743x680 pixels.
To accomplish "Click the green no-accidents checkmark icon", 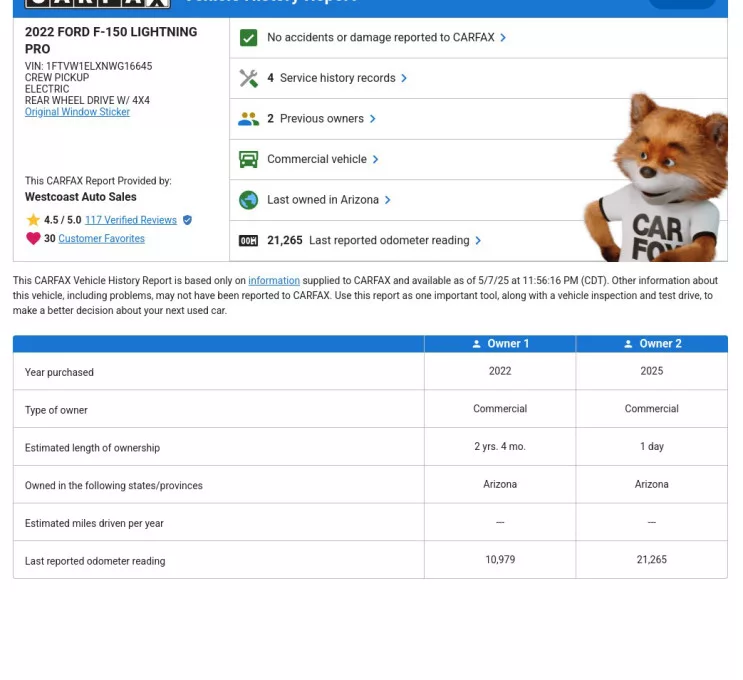I will point(249,38).
